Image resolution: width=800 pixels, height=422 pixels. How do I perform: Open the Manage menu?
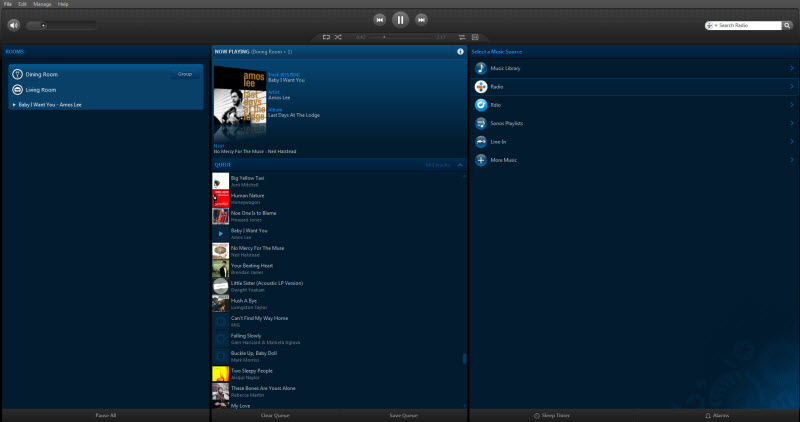42,4
